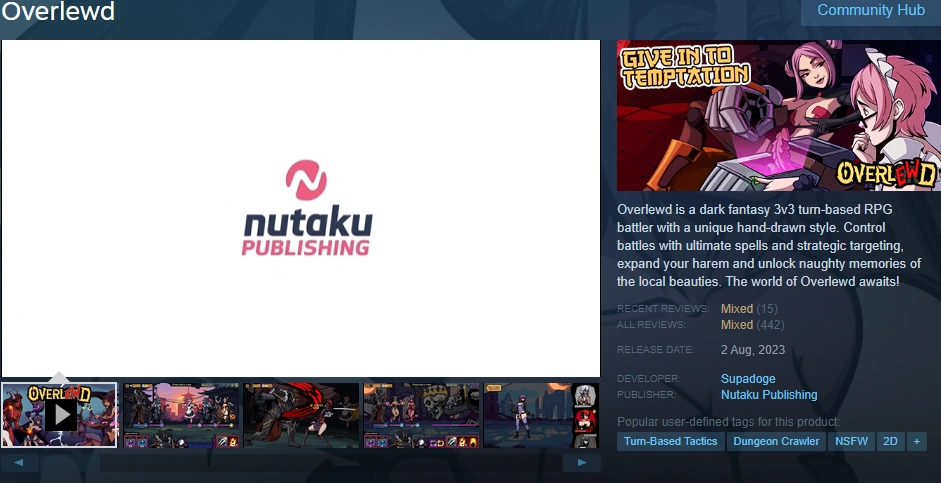Click the Give In To Temptation header image
The height and width of the screenshot is (483, 941).
pos(779,115)
